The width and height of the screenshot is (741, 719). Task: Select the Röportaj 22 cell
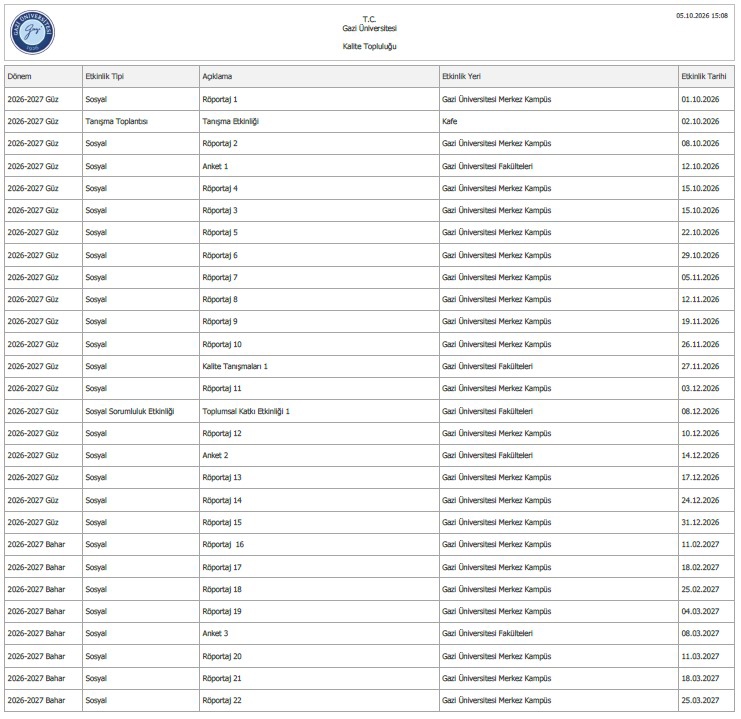[319, 700]
